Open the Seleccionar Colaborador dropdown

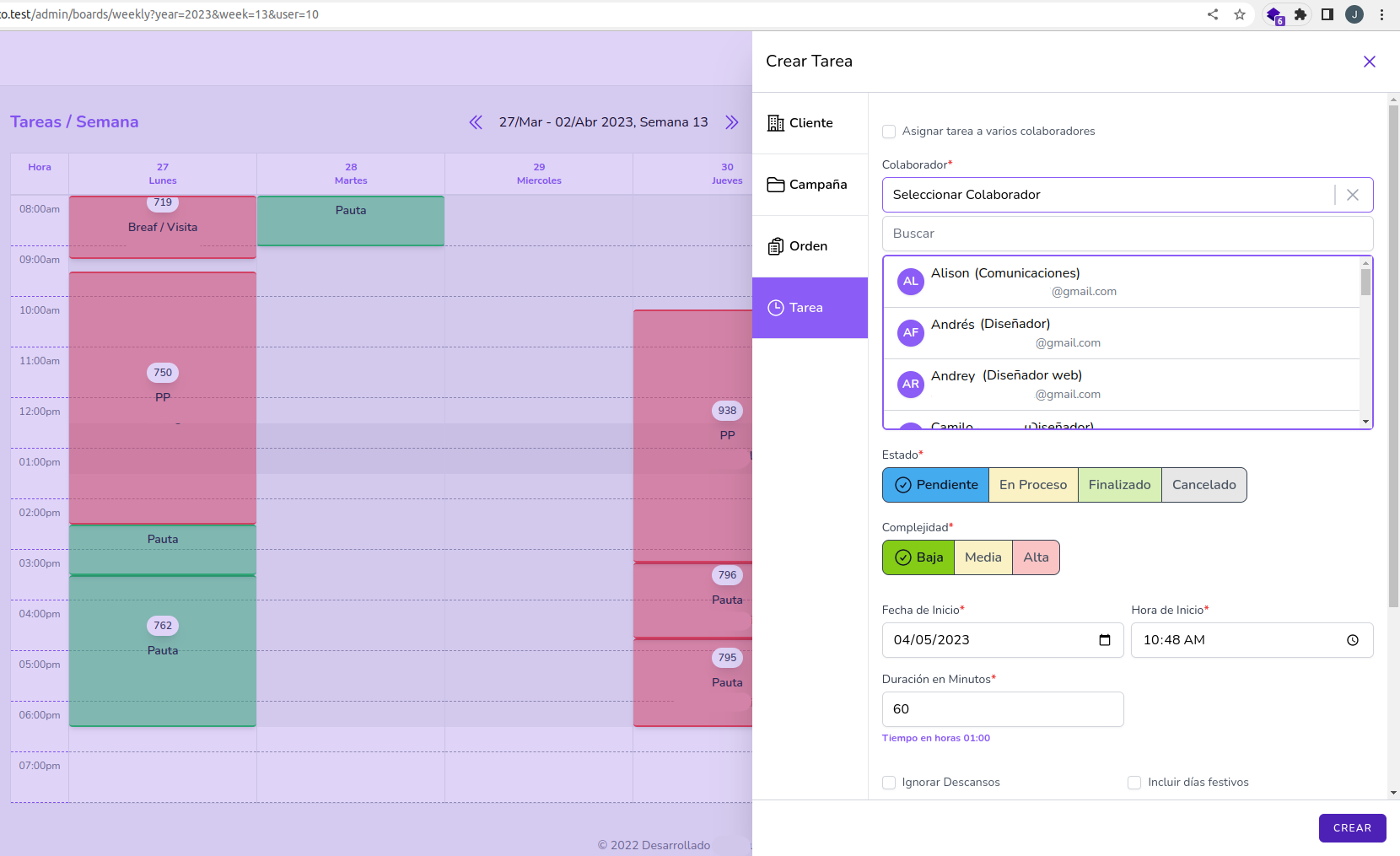click(x=1105, y=195)
